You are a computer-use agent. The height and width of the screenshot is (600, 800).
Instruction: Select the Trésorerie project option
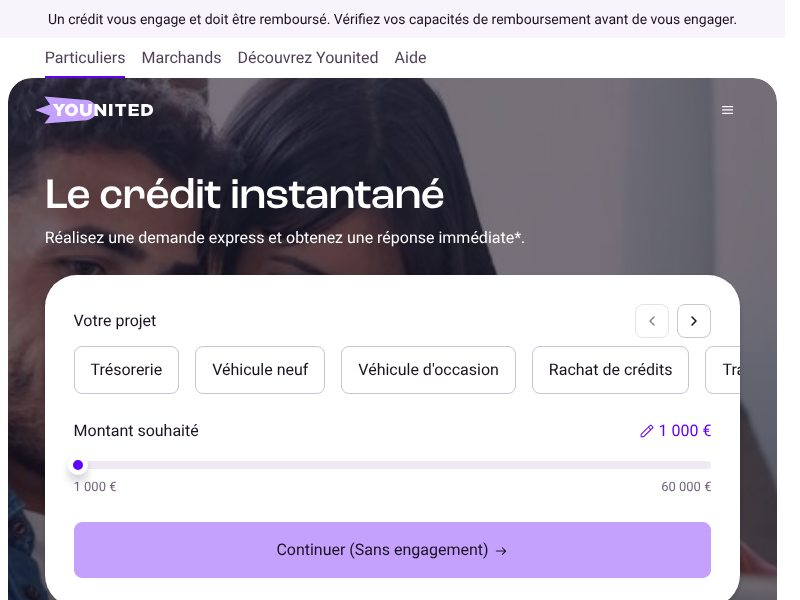126,370
